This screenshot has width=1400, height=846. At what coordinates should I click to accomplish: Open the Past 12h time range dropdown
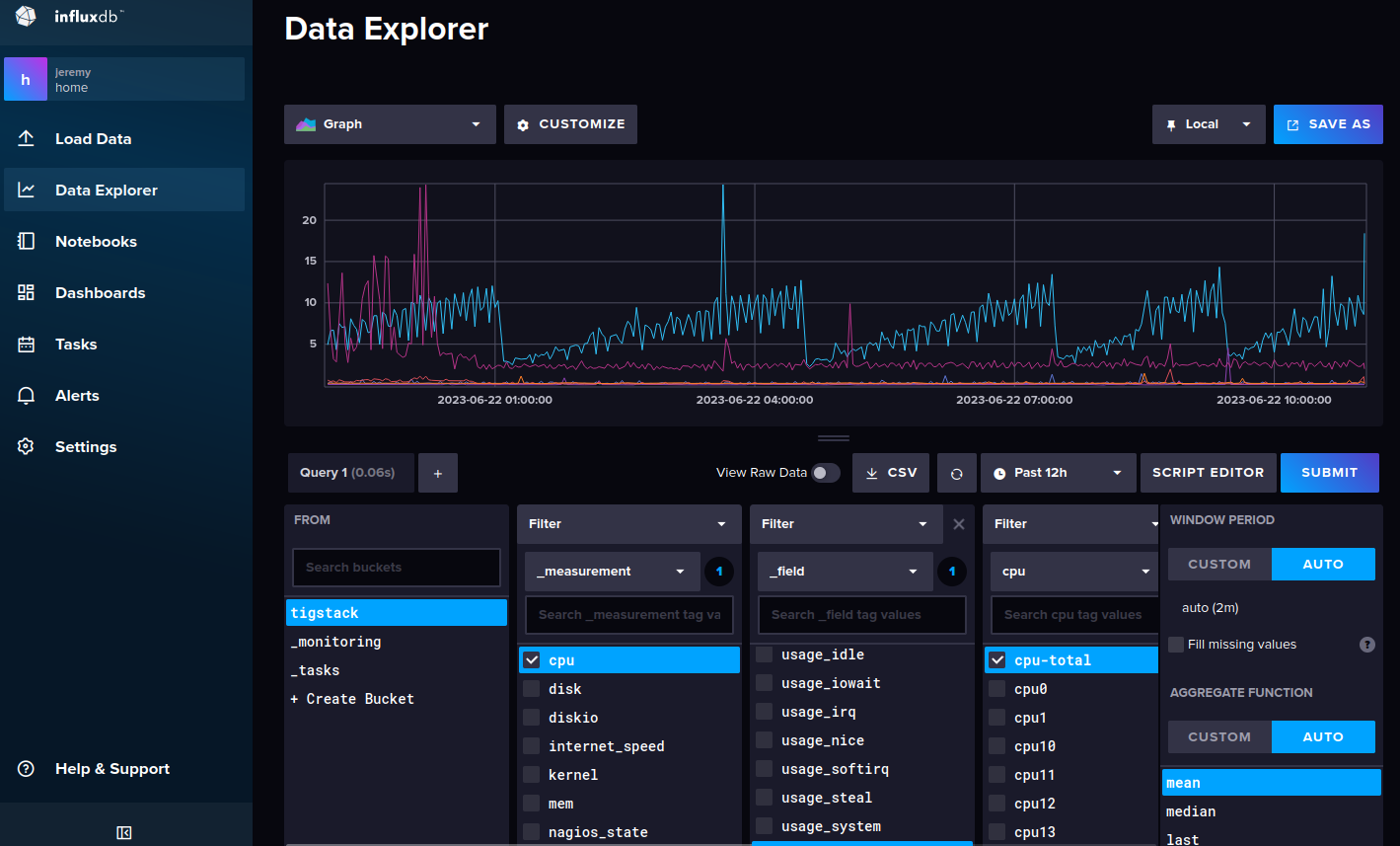[x=1056, y=472]
